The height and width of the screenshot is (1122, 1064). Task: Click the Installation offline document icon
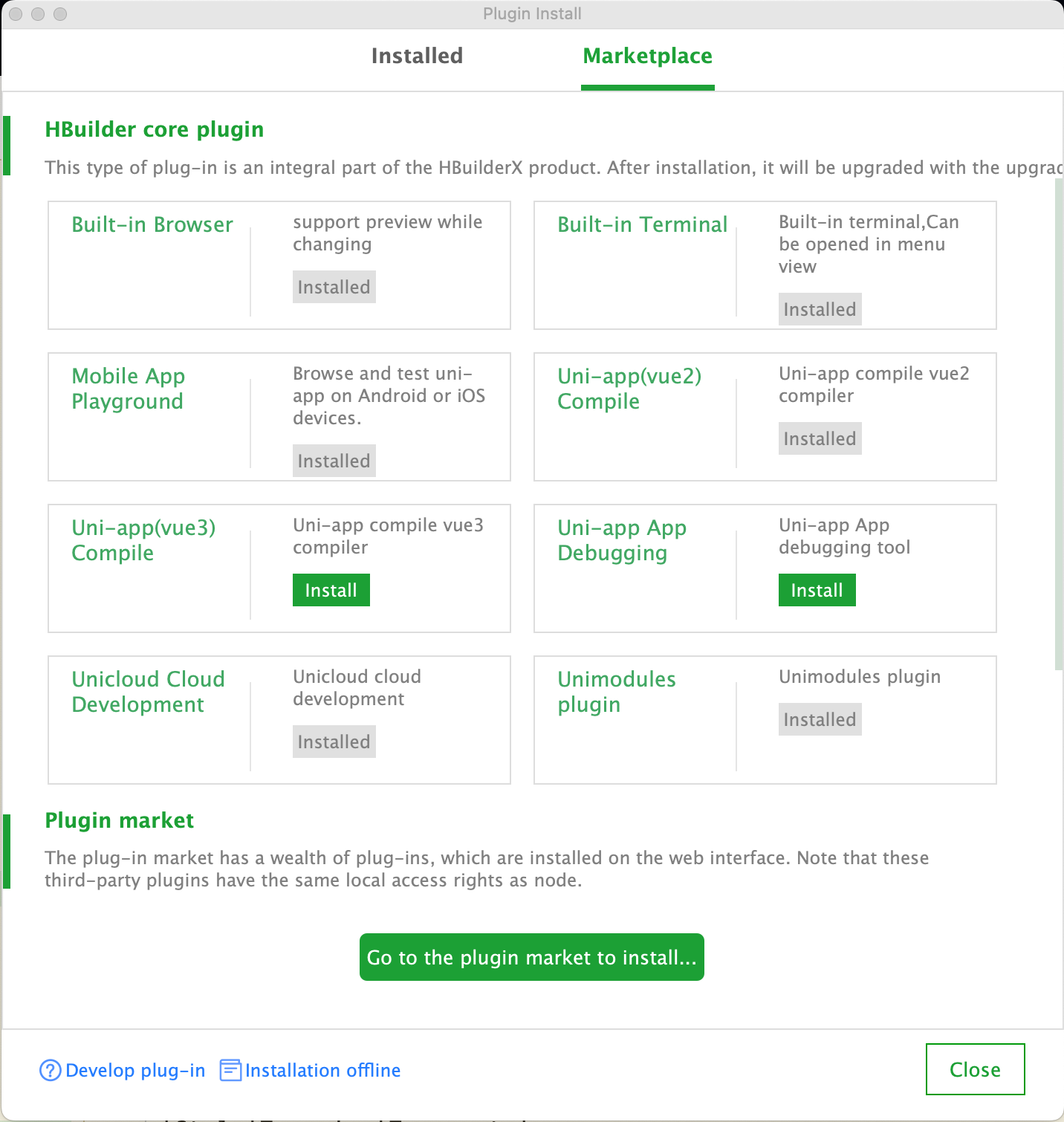tap(230, 1070)
